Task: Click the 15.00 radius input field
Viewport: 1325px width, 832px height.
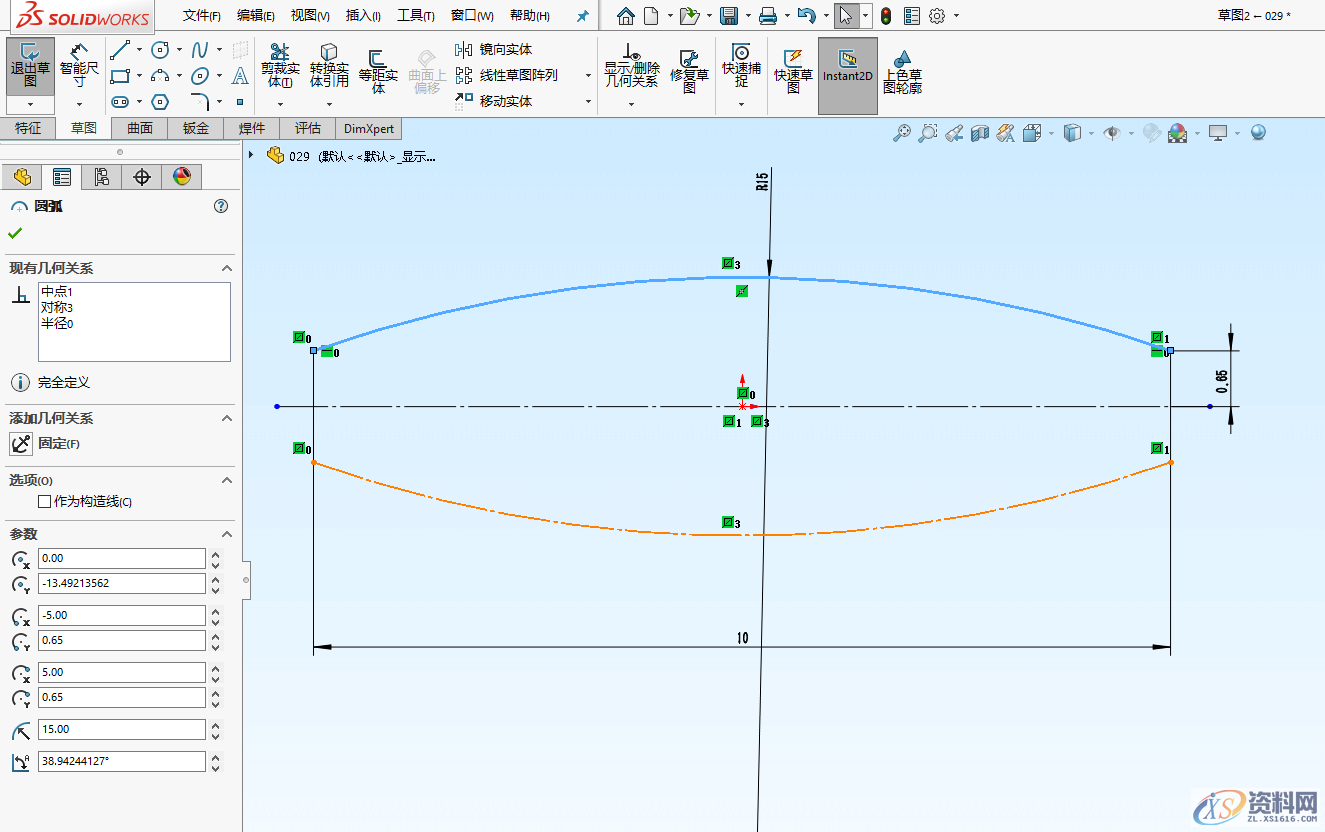Action: coord(120,730)
